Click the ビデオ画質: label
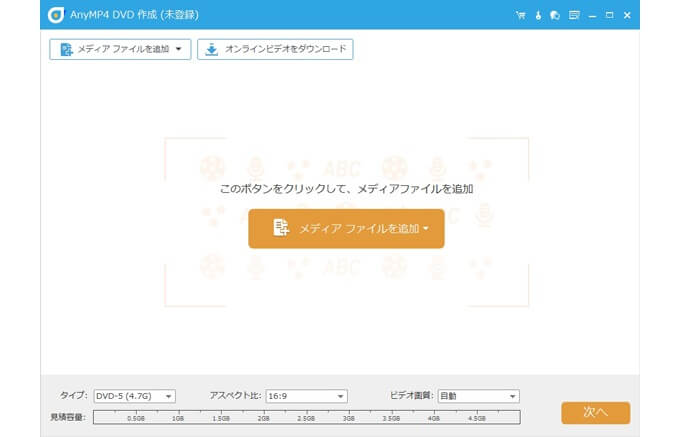Image resolution: width=696 pixels, height=437 pixels. point(411,395)
